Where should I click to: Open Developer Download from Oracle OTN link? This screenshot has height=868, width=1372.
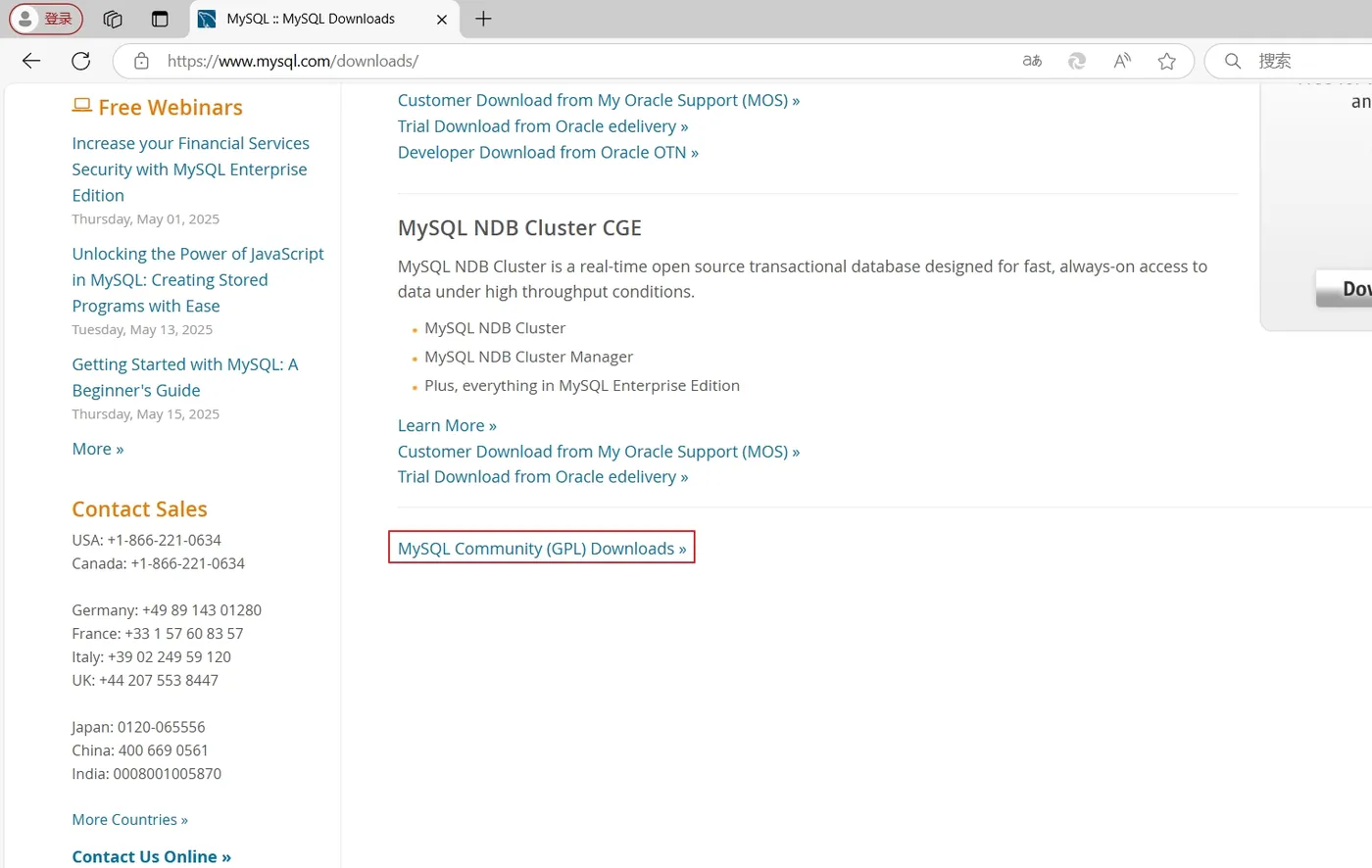(x=548, y=153)
